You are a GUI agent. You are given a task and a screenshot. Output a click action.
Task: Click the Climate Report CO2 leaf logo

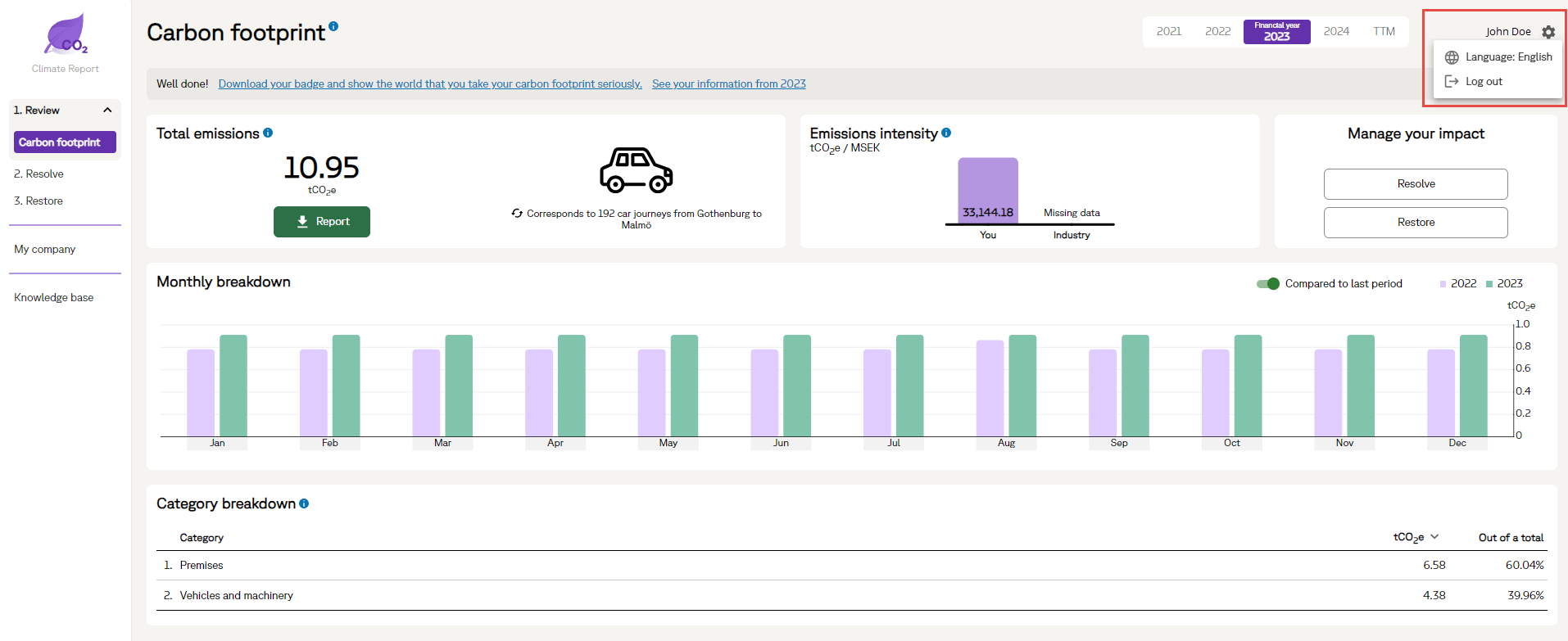pos(66,35)
